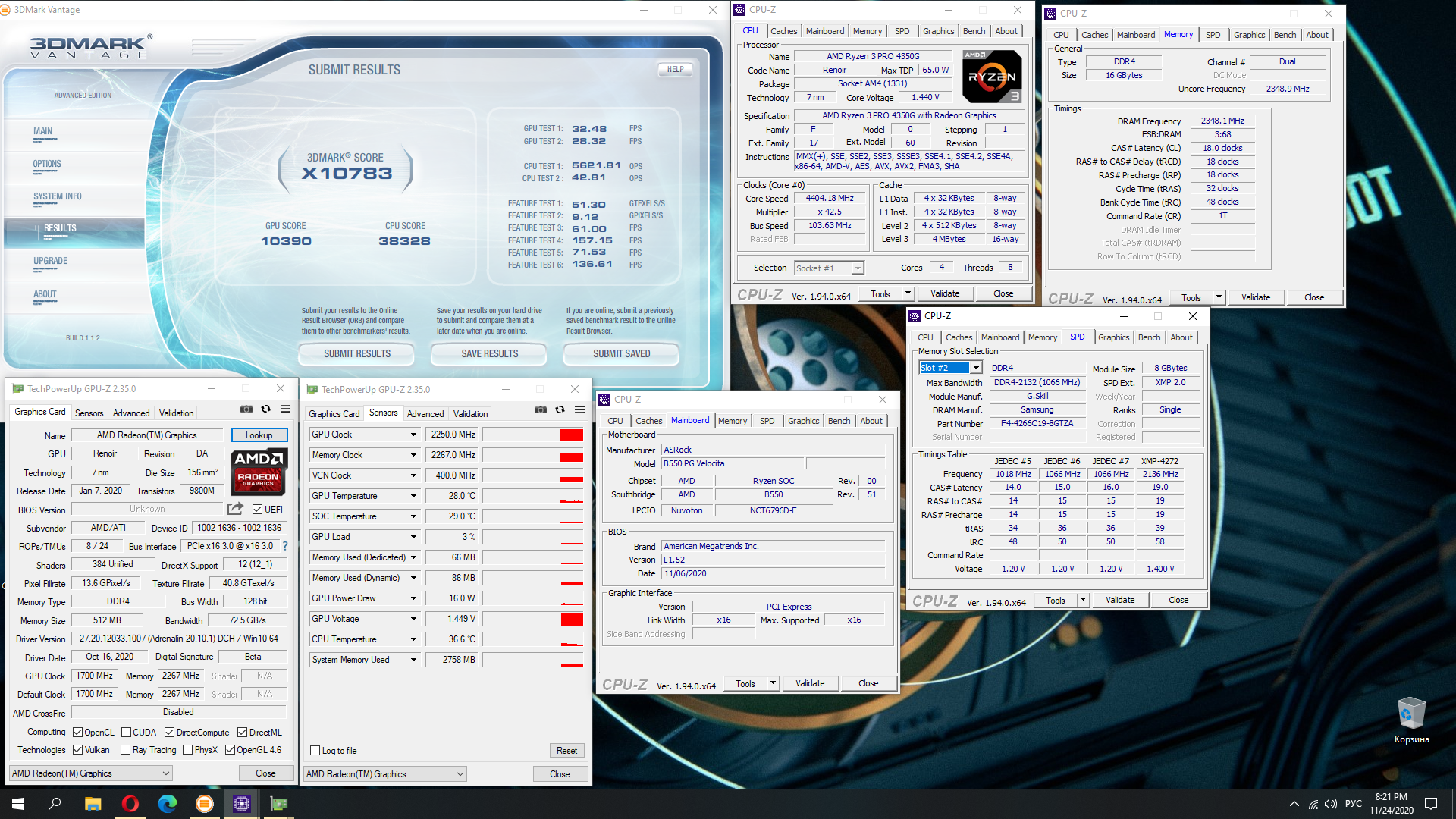The height and width of the screenshot is (819, 1456).
Task: Toggle the Ray Tracing checkbox
Action: coord(126,750)
